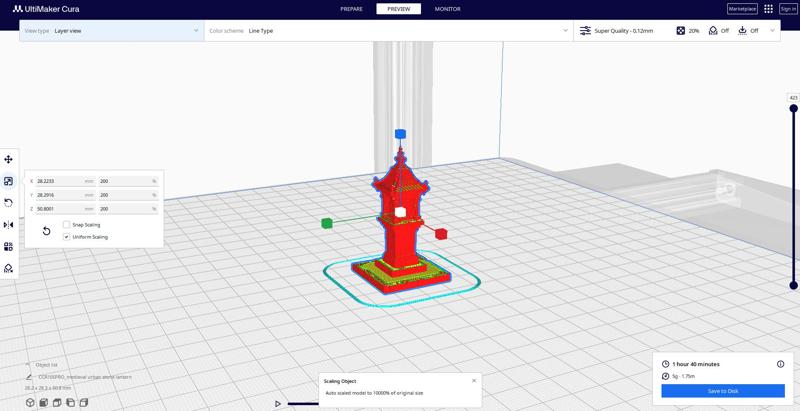Select the PREVIEW stage tab
Viewport: 800px width, 411px height.
(x=398, y=9)
